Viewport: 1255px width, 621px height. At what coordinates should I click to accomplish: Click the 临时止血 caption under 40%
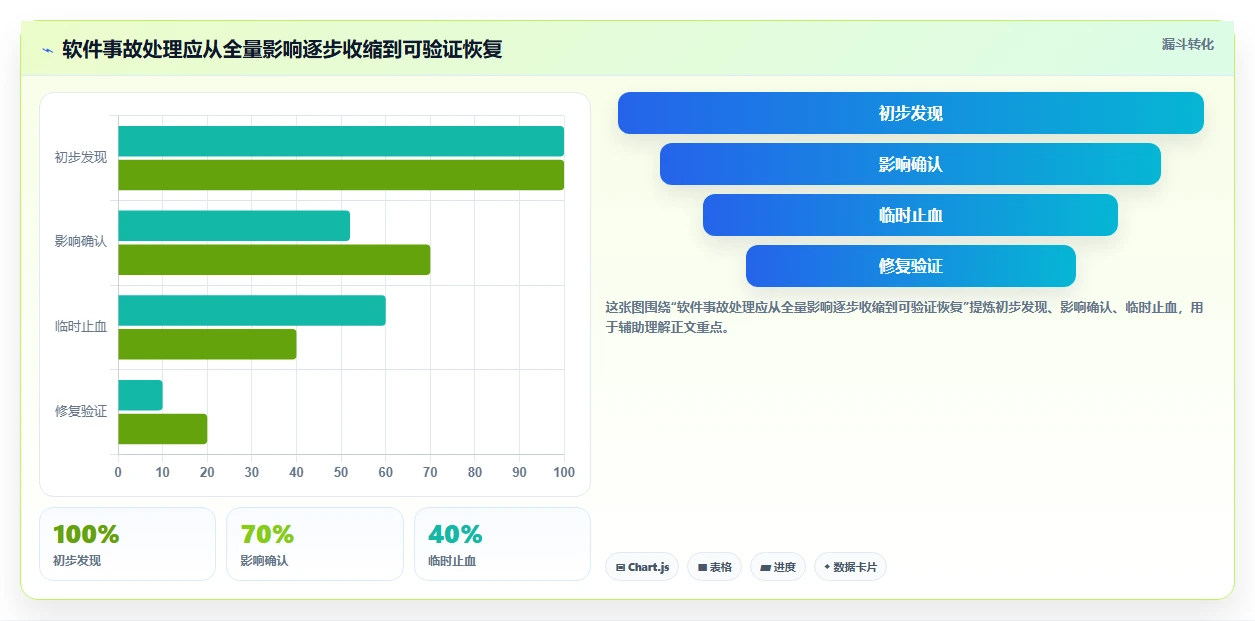(x=452, y=561)
